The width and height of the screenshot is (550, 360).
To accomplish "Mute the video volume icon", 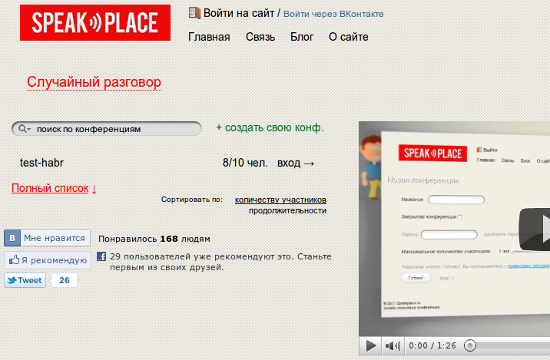I will pyautogui.click(x=392, y=346).
